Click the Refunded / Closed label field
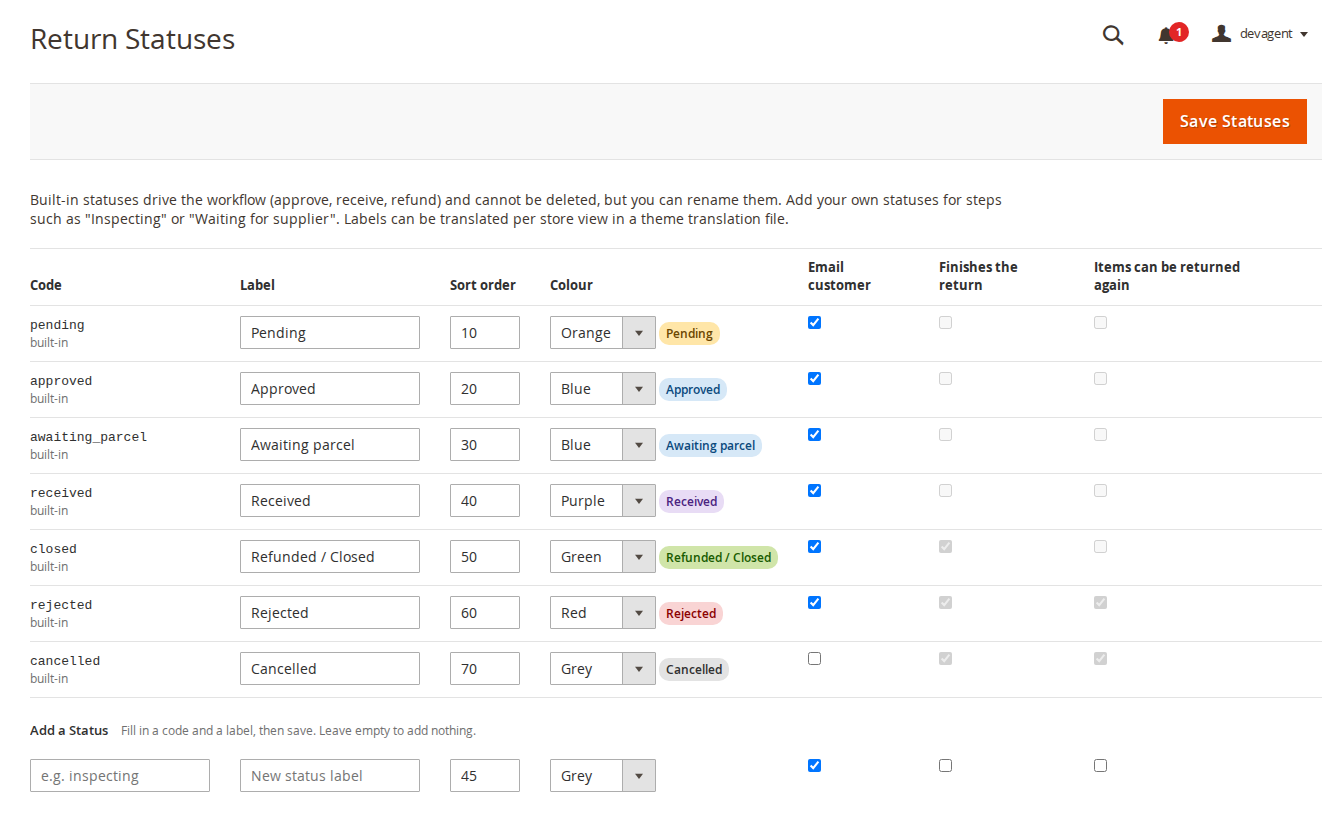Image resolution: width=1322 pixels, height=820 pixels. coord(330,557)
